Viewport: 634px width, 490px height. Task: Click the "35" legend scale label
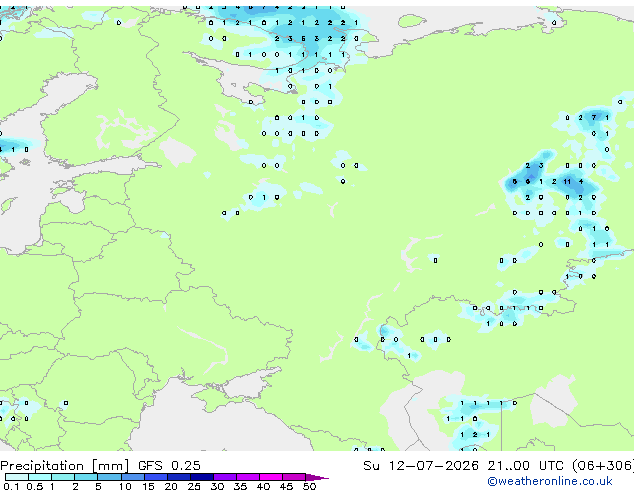(240, 486)
